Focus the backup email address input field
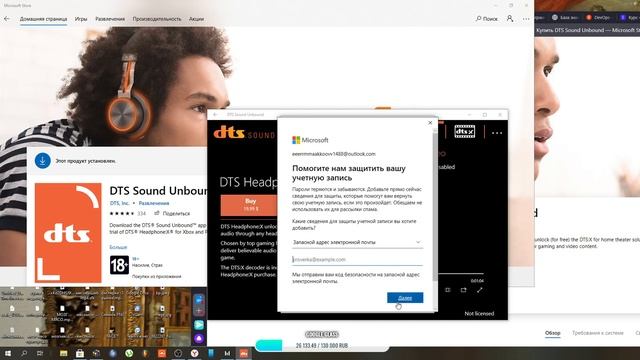The height and width of the screenshot is (360, 640). click(357, 260)
